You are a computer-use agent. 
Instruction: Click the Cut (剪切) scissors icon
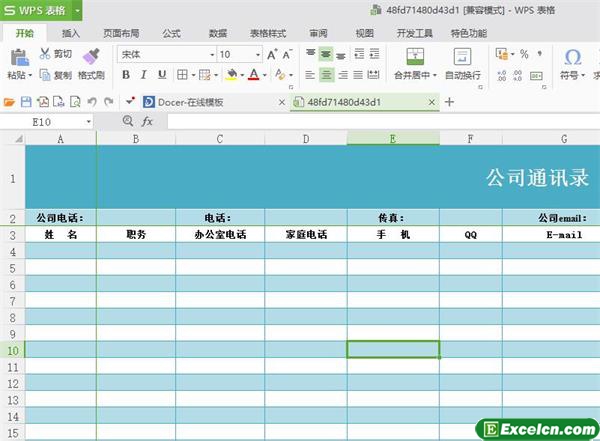45,54
